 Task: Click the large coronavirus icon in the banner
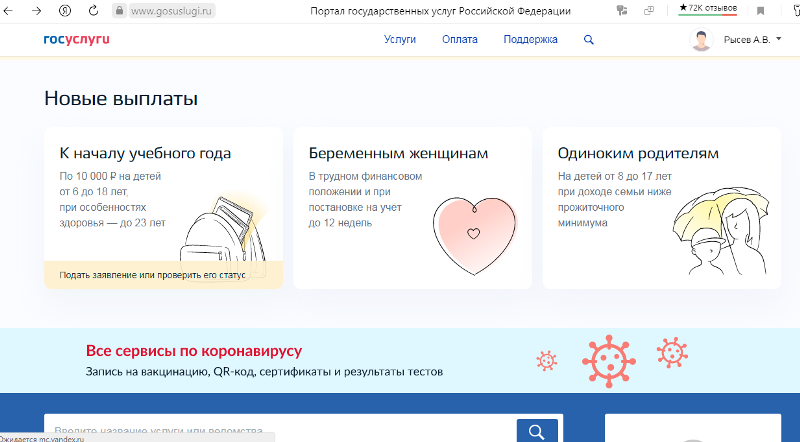609,361
